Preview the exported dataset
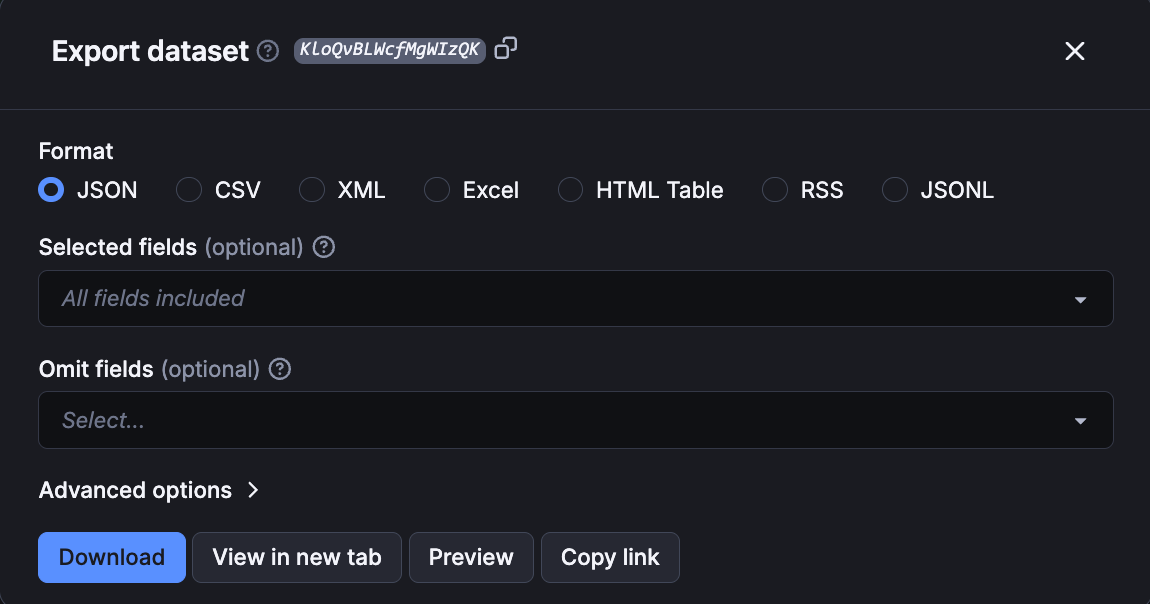The height and width of the screenshot is (604, 1150). (471, 557)
